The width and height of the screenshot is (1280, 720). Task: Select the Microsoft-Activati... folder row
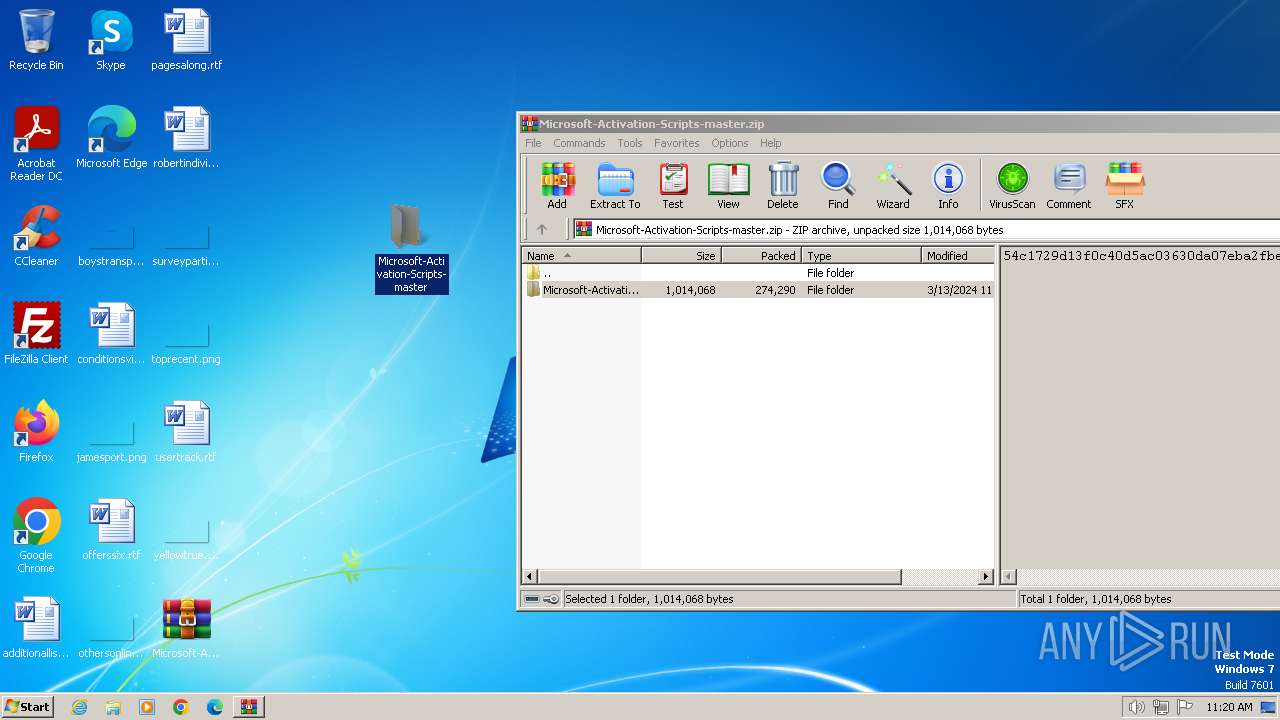click(758, 290)
